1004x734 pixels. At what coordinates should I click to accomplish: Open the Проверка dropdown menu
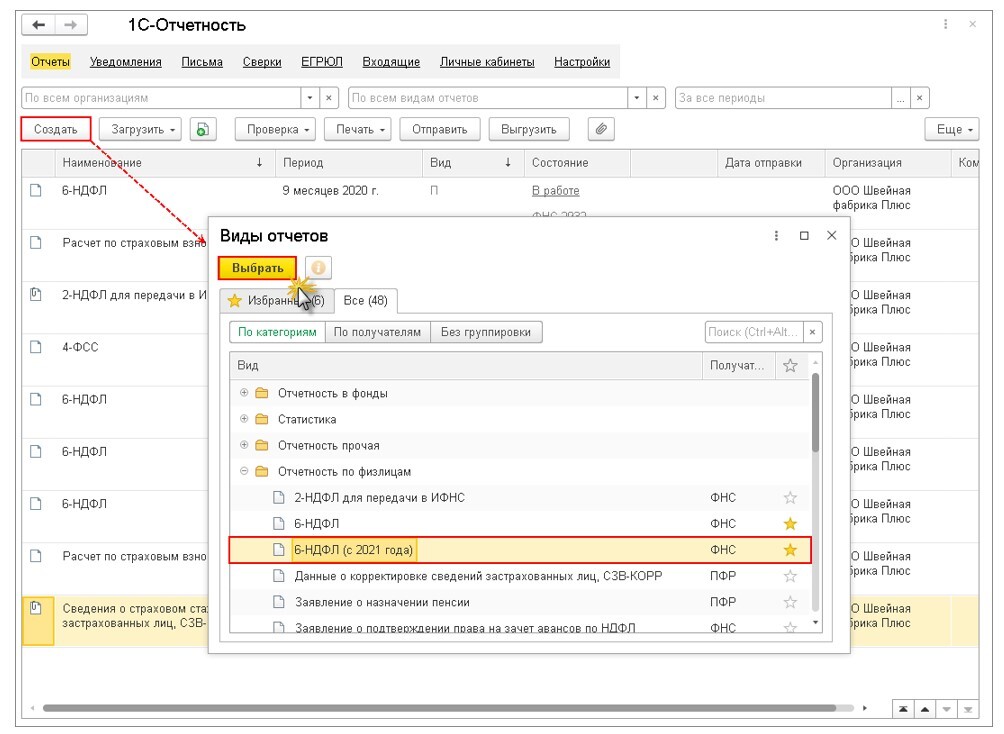click(277, 129)
